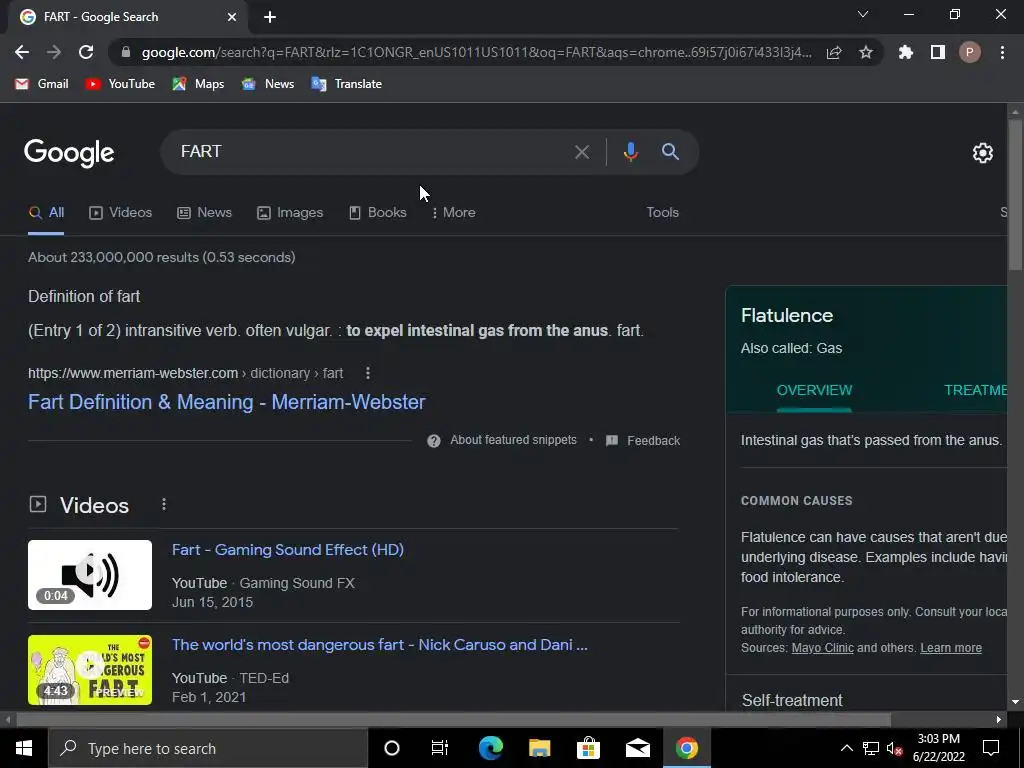Open a new tab with plus button
Viewport: 1024px width, 768px height.
270,17
